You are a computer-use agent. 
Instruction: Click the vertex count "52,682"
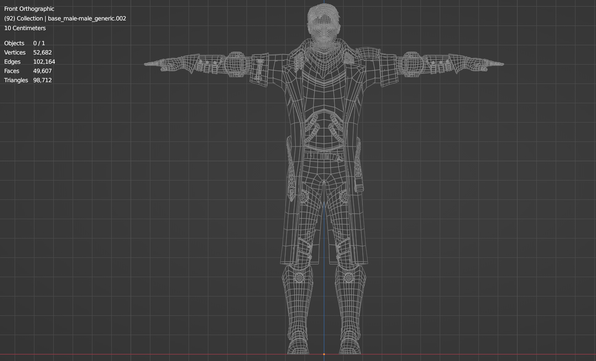click(x=42, y=52)
